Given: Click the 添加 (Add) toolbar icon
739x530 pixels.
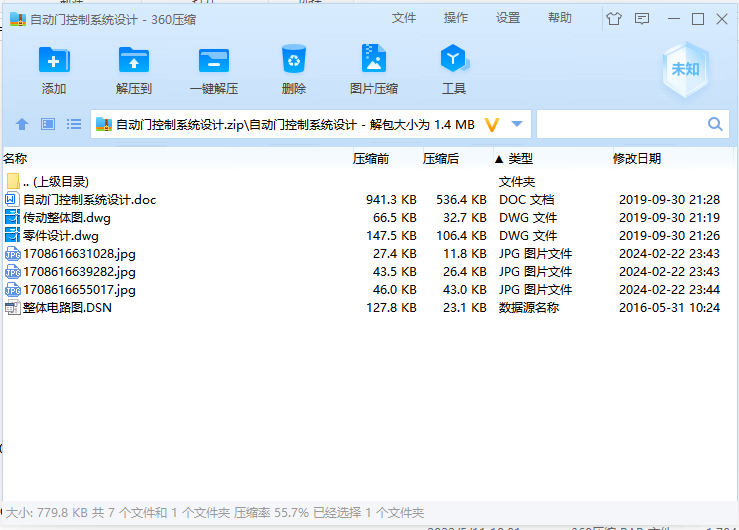Looking at the screenshot, I should [54, 60].
